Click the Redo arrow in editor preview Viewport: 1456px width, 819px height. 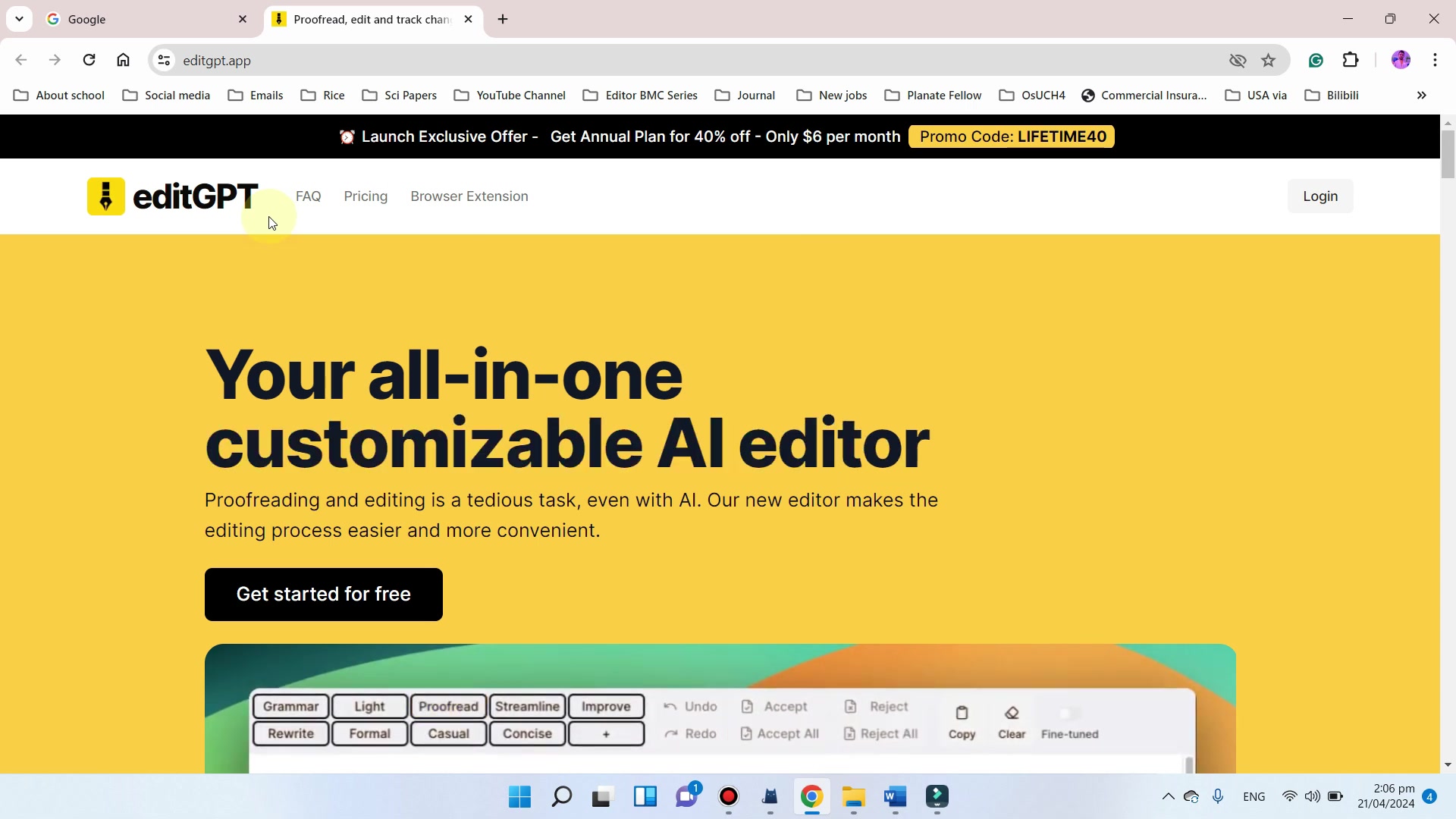click(670, 734)
